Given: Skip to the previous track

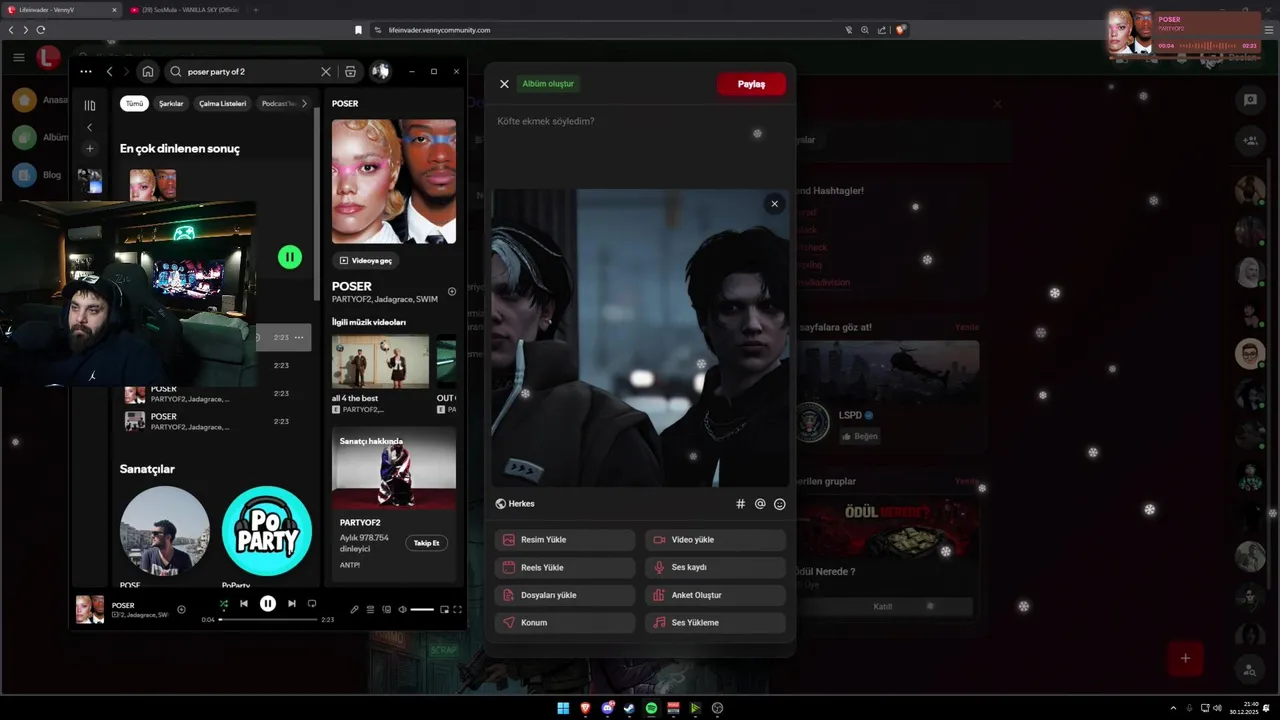Looking at the screenshot, I should click(244, 603).
